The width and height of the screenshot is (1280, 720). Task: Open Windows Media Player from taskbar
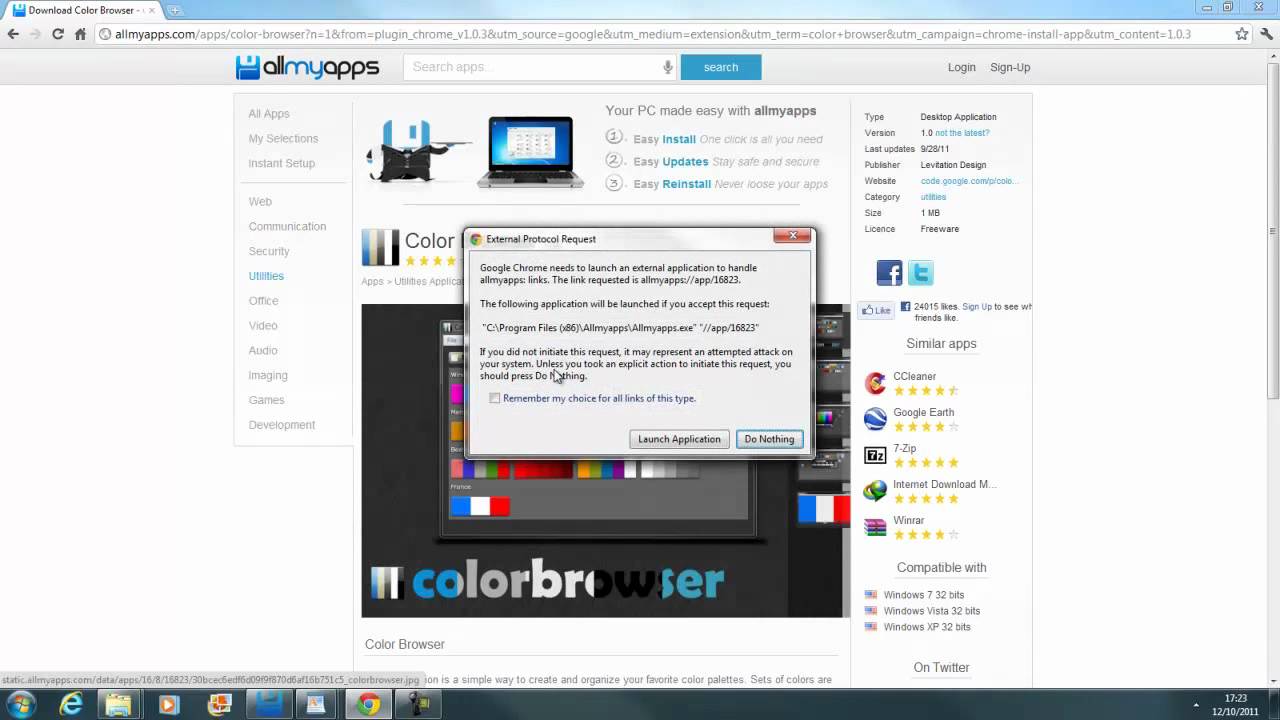(168, 704)
